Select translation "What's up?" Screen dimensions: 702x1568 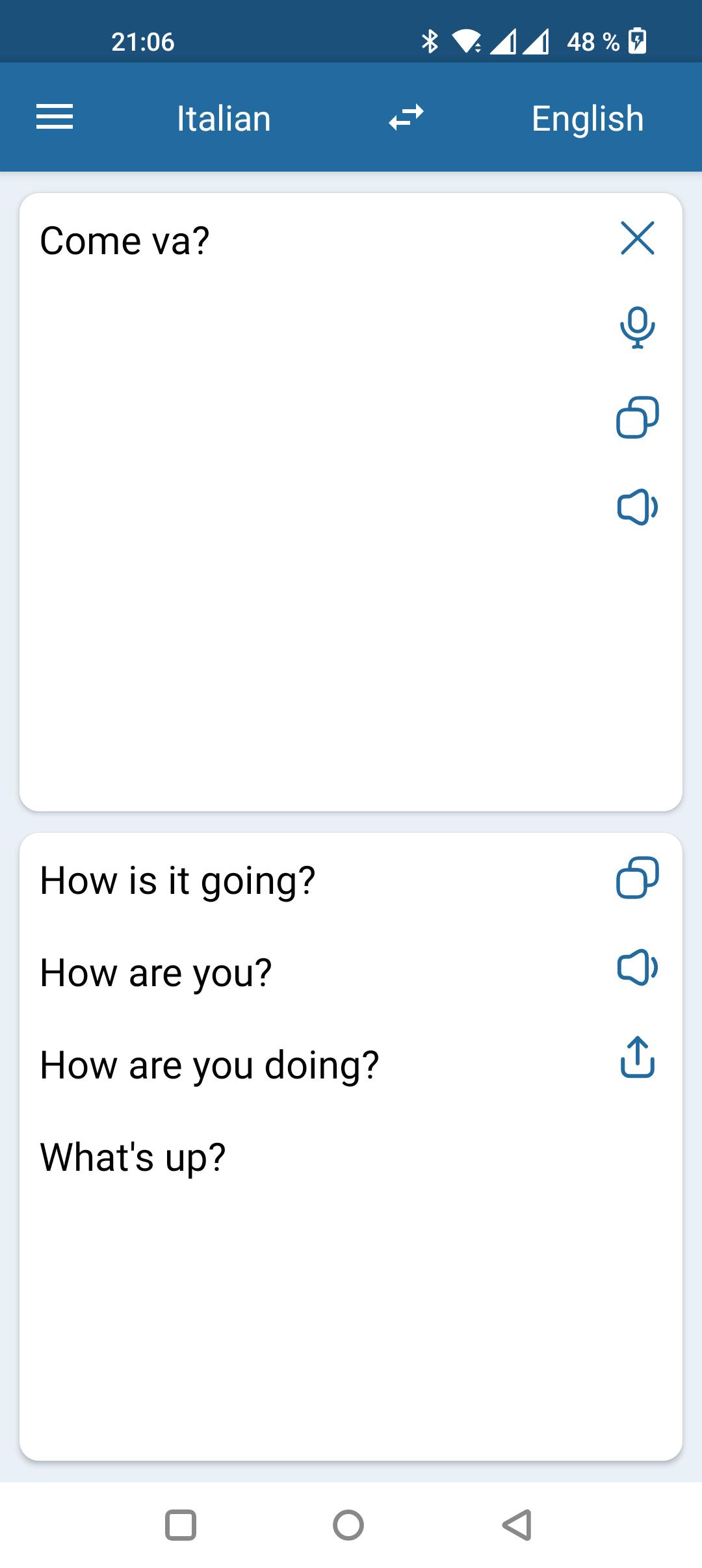[133, 1158]
